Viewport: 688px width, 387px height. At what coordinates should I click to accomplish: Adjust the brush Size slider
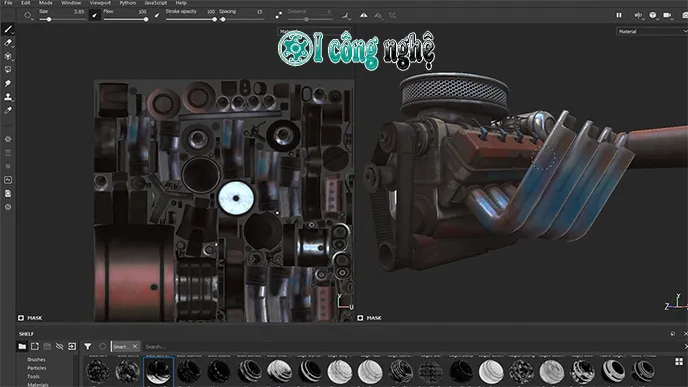[62, 19]
